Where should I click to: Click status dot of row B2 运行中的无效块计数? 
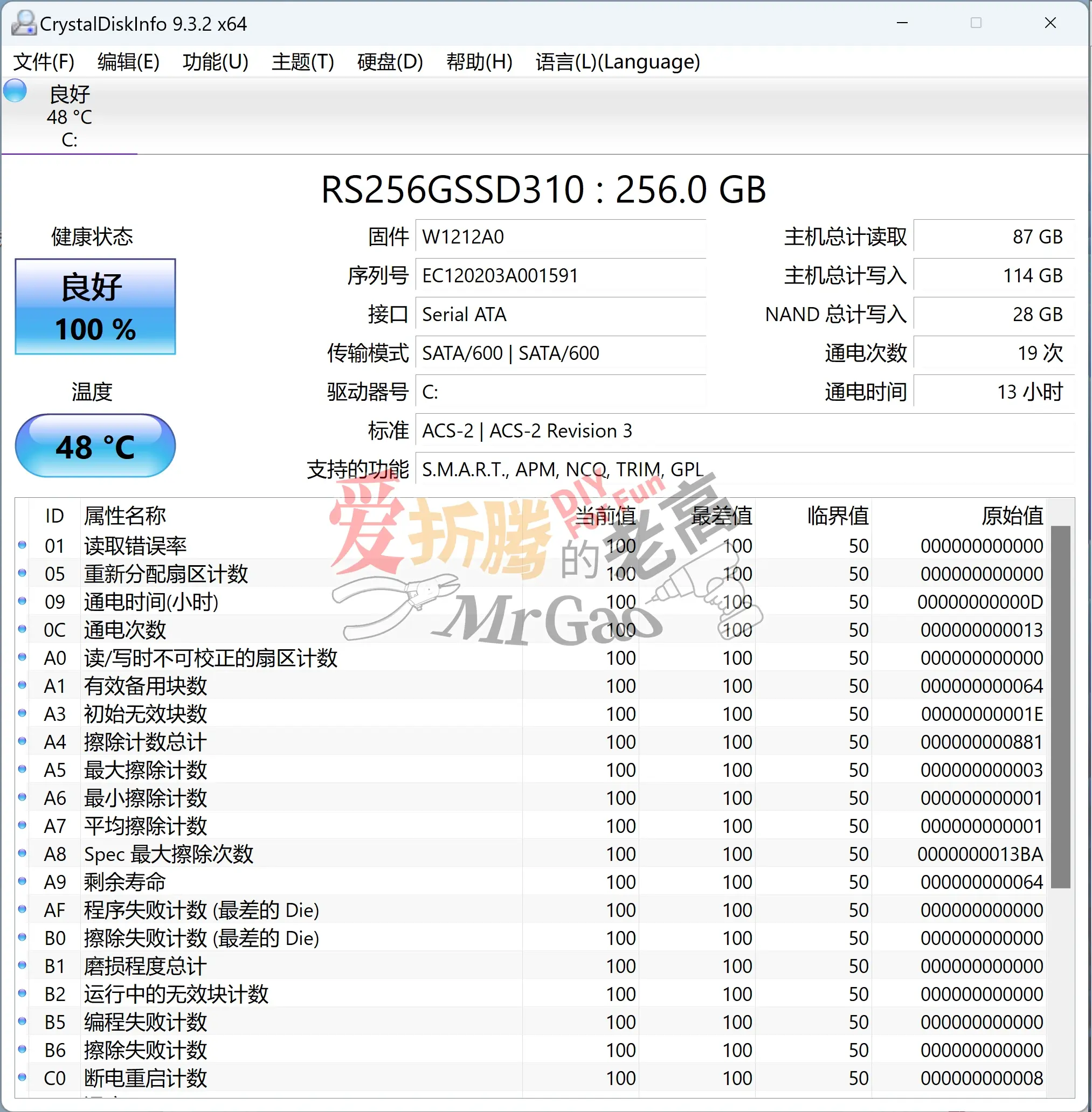[22, 993]
